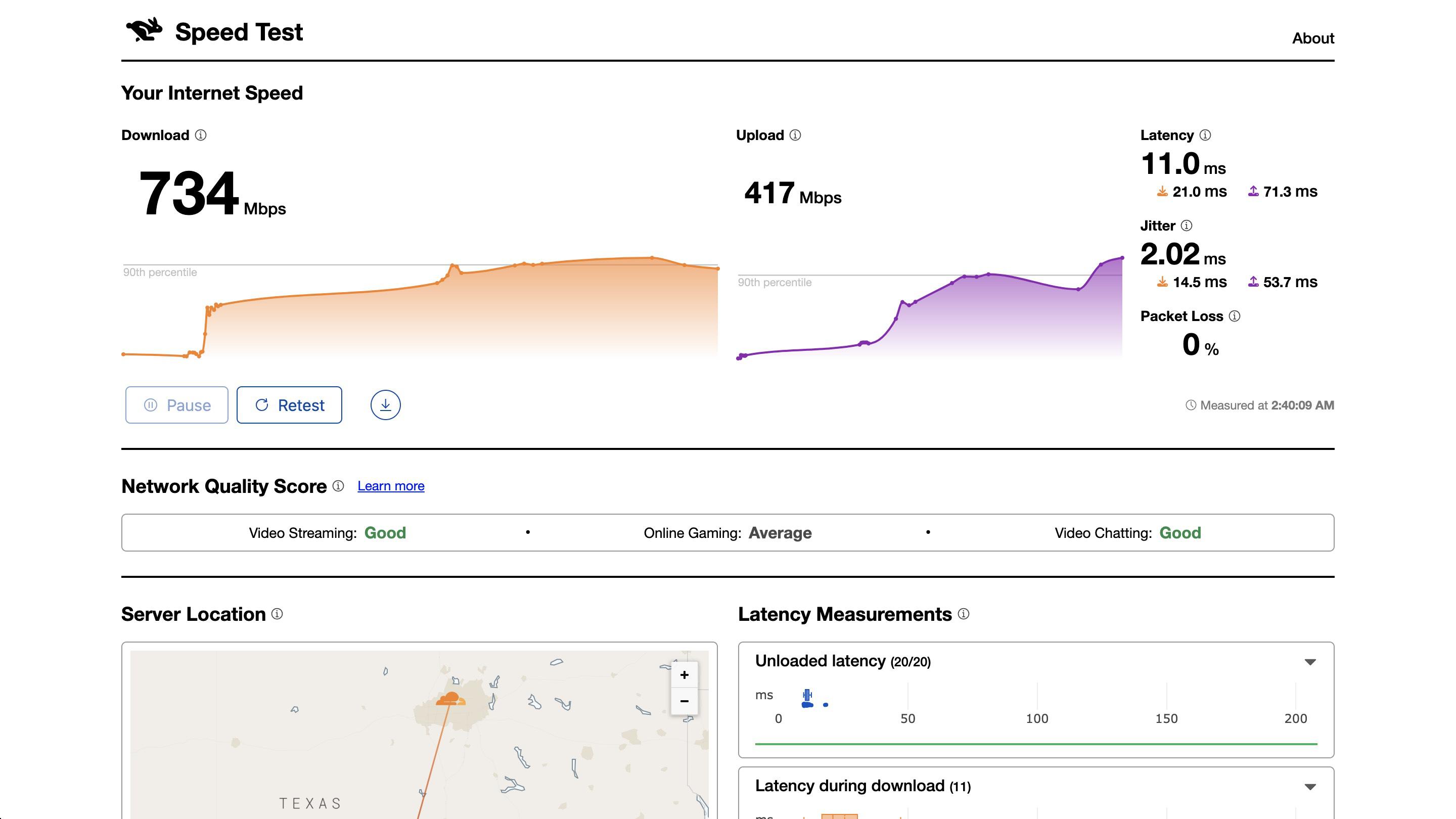Click the Jitter info icon
This screenshot has width=1456, height=819.
[x=1187, y=225]
